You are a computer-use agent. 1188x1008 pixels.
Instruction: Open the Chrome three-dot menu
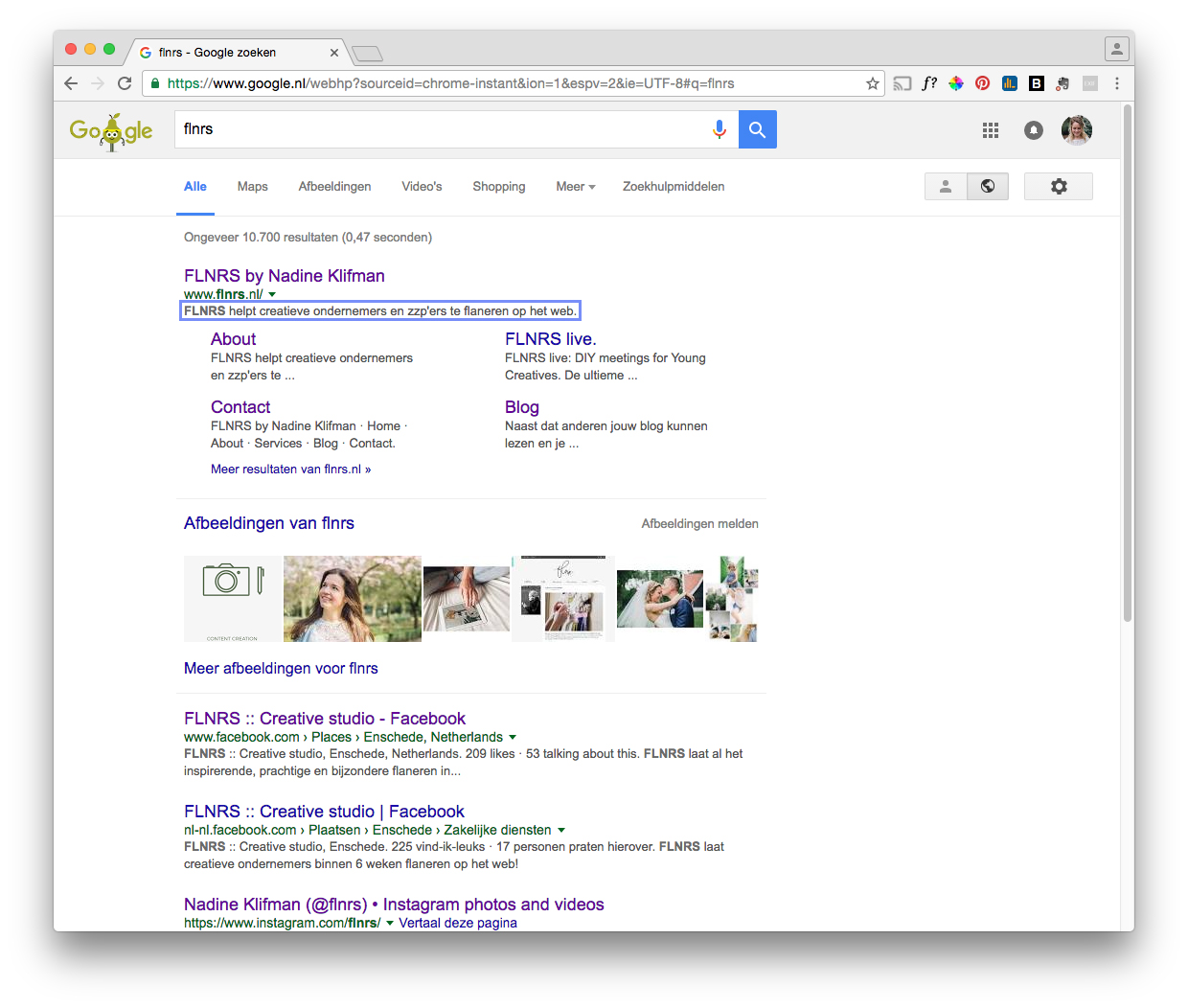(1117, 83)
